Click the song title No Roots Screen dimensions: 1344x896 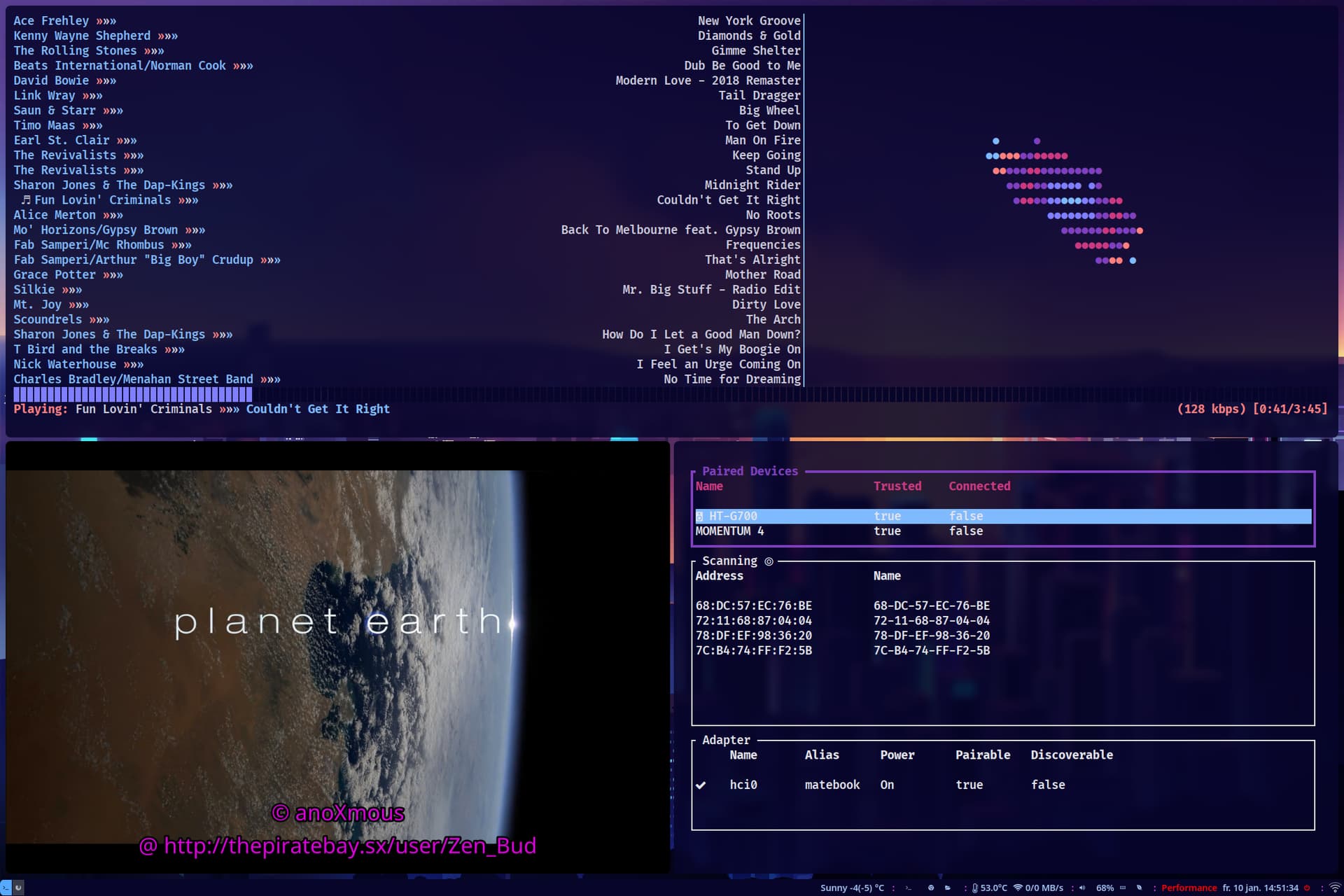click(x=773, y=215)
